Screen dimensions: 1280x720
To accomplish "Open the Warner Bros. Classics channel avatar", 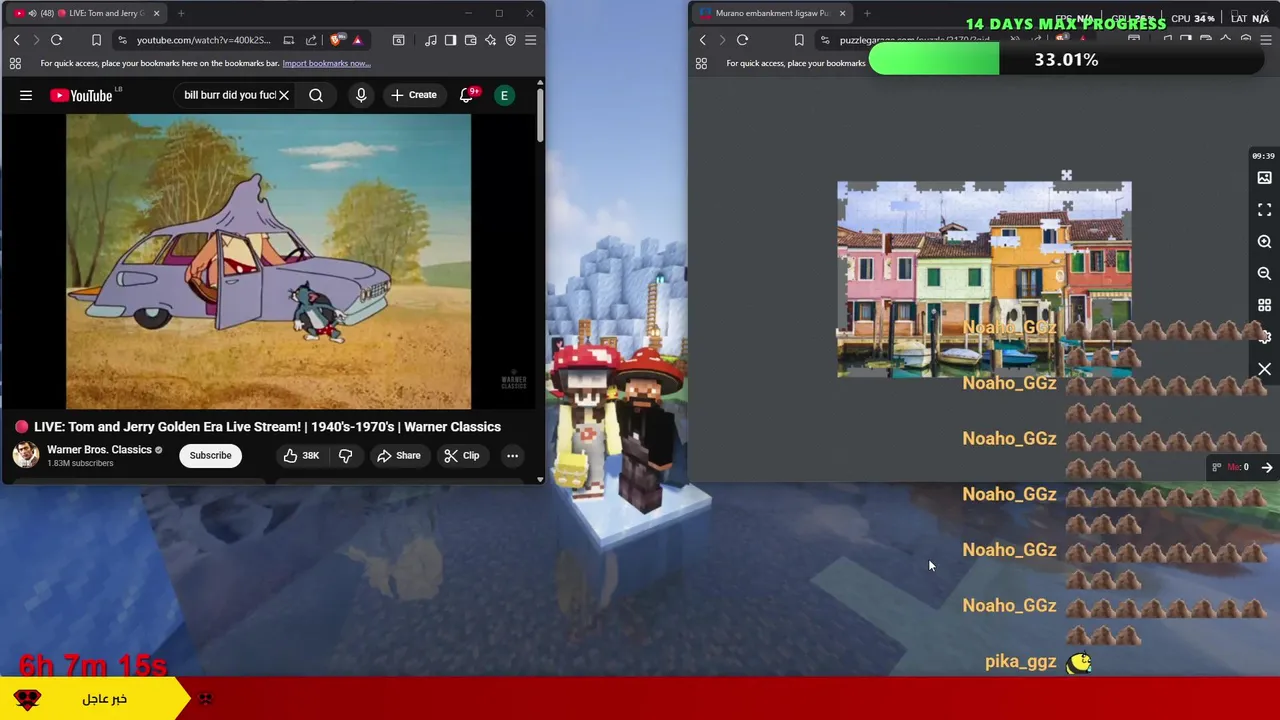I will (x=26, y=456).
